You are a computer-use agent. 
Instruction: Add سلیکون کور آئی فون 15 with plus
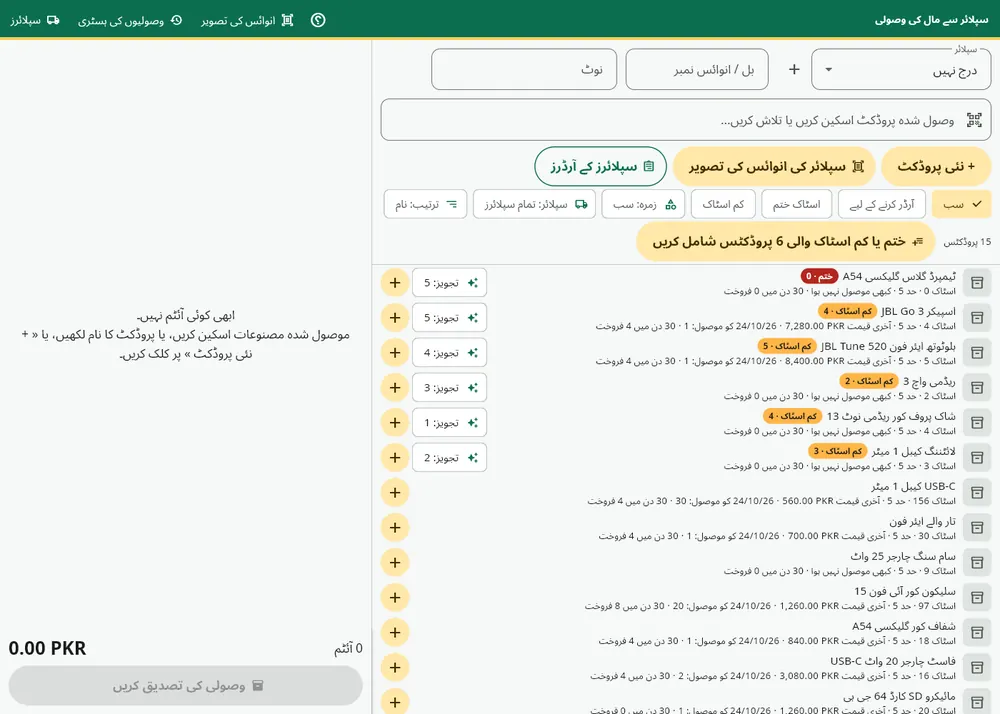395,597
